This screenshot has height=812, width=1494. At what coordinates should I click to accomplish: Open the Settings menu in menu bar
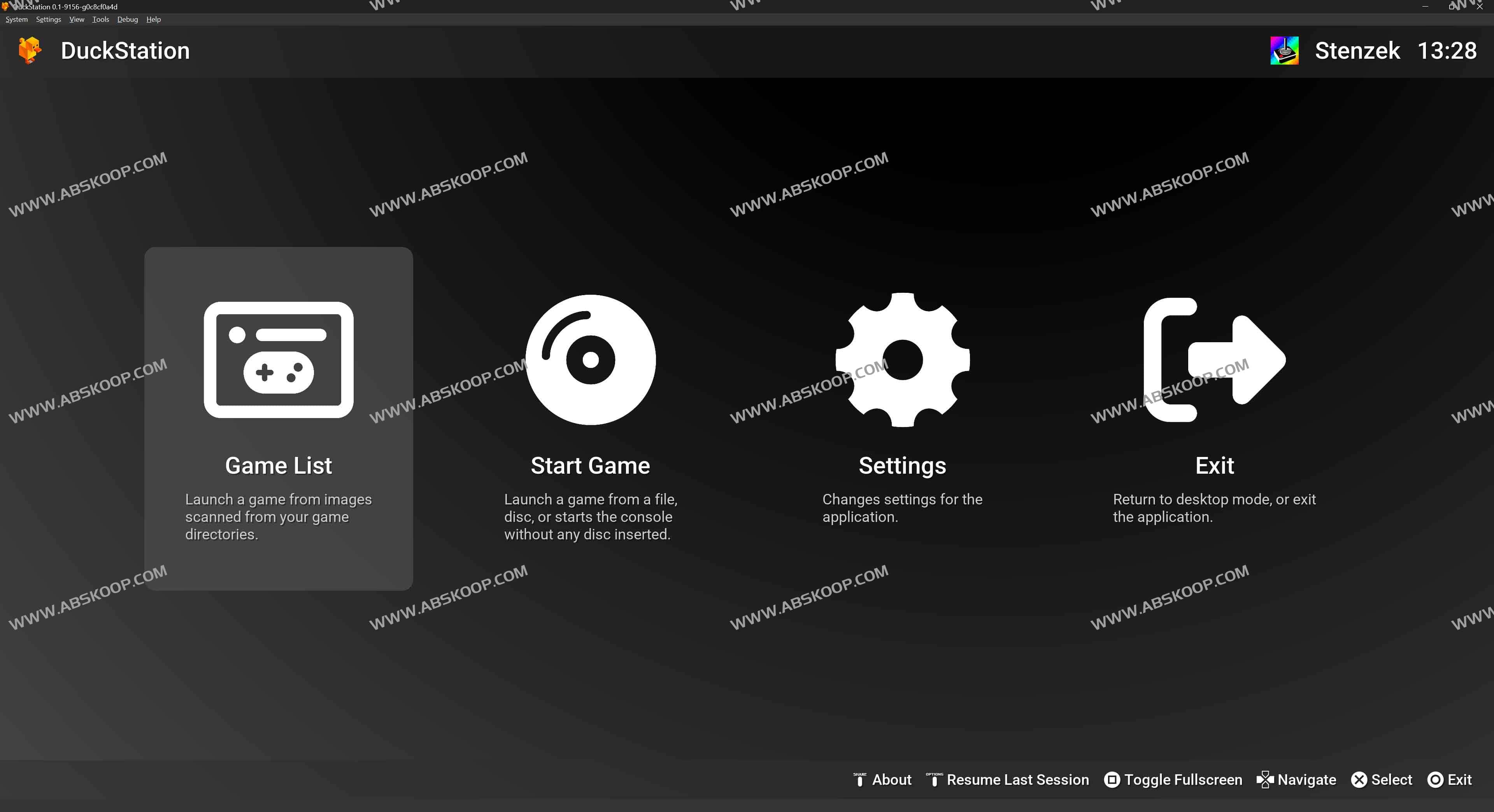point(48,19)
